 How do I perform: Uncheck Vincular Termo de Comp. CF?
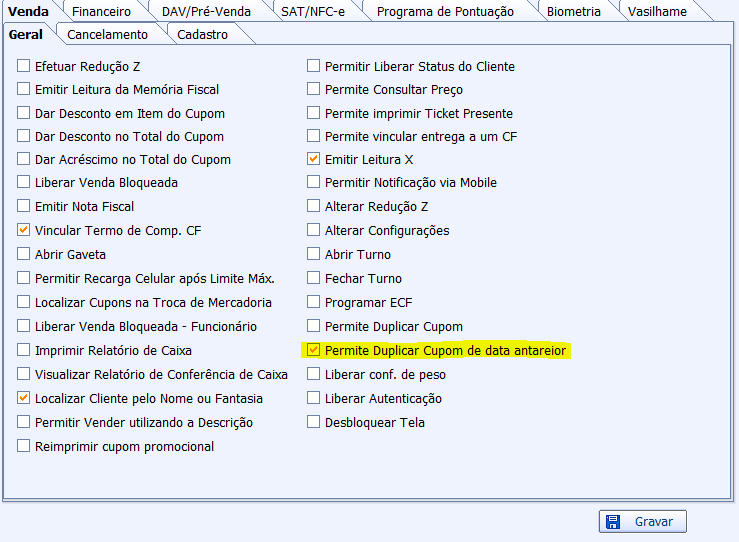click(24, 231)
